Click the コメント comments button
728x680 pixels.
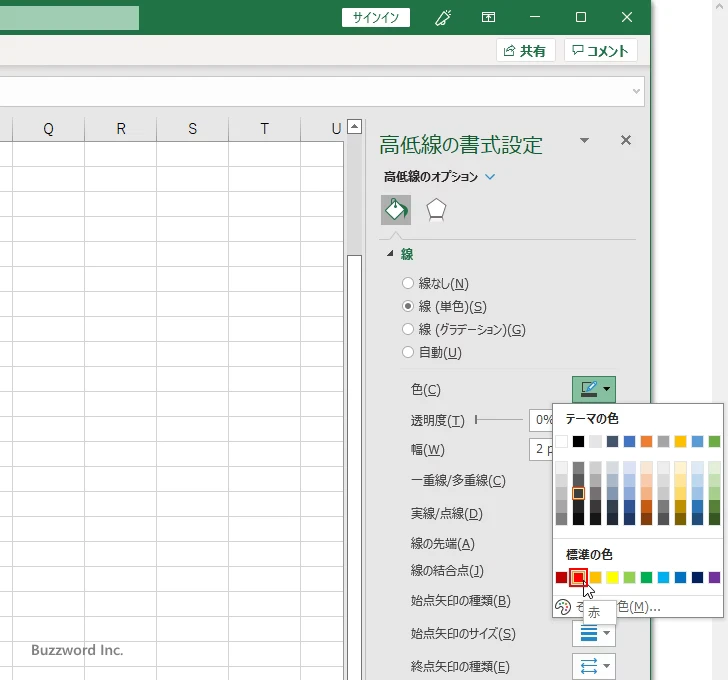(600, 51)
